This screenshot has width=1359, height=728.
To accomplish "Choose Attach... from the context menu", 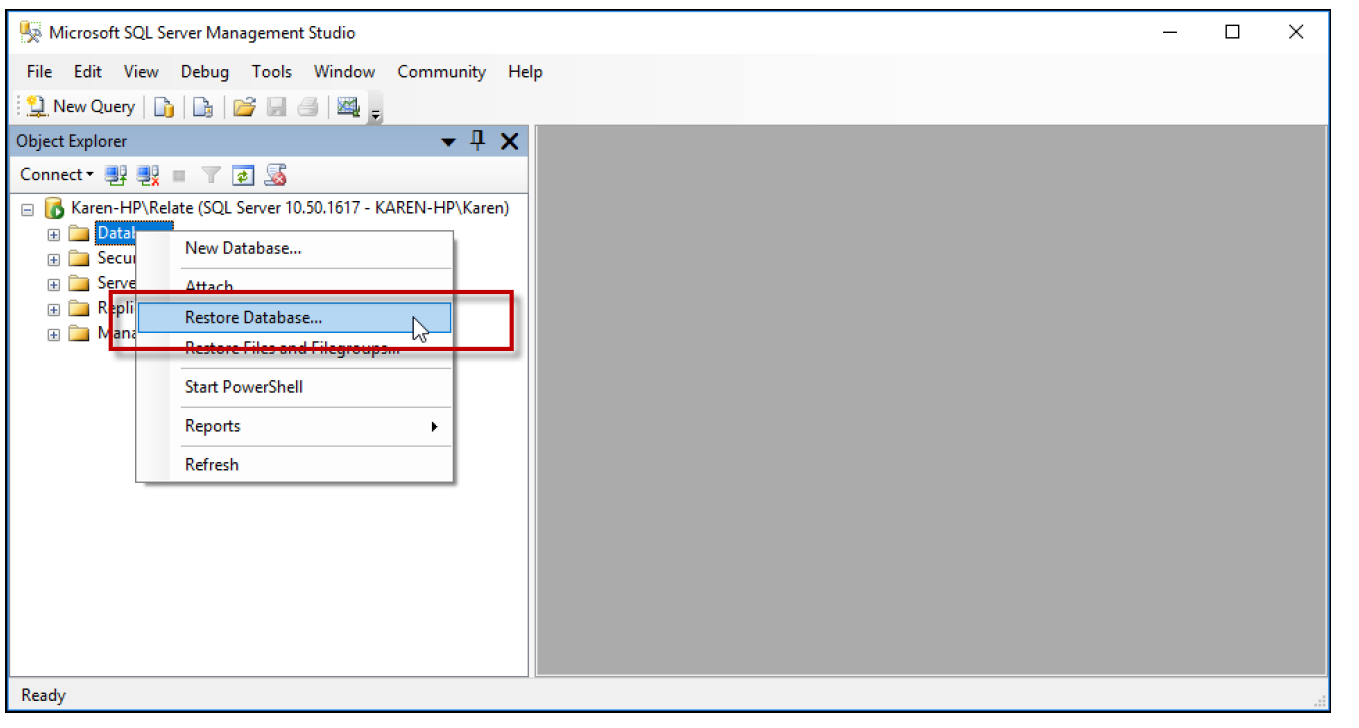I will point(295,287).
